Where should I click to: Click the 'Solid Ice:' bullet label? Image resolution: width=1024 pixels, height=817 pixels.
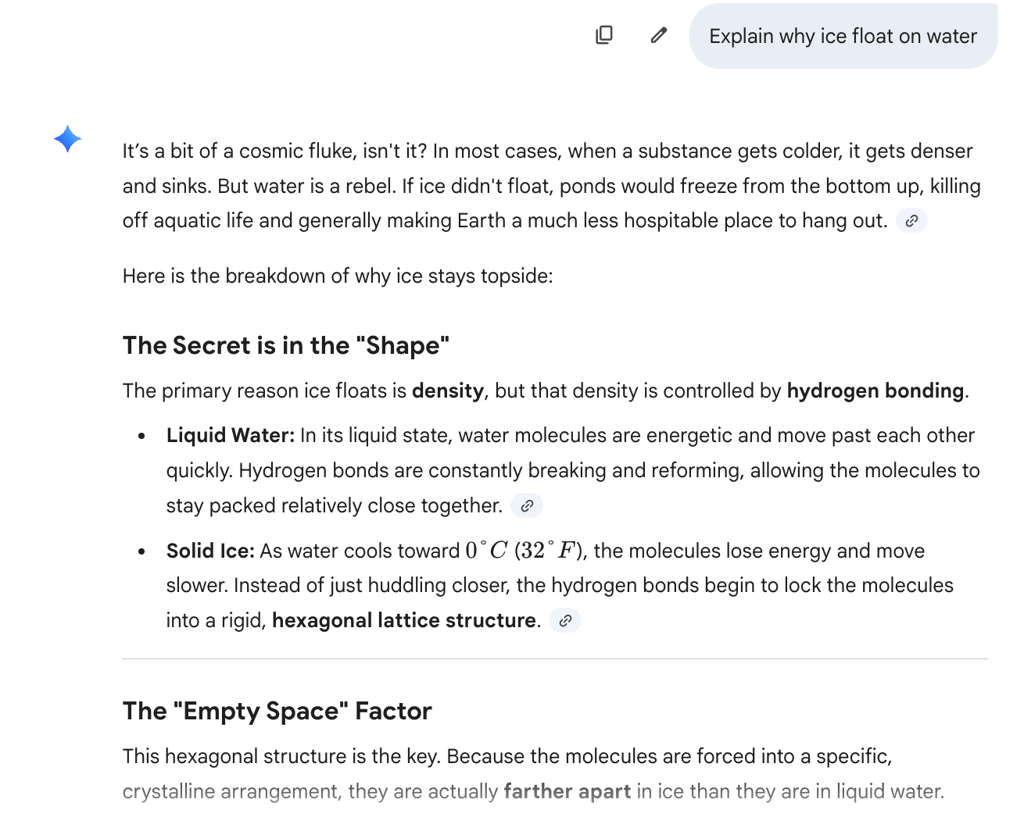210,551
